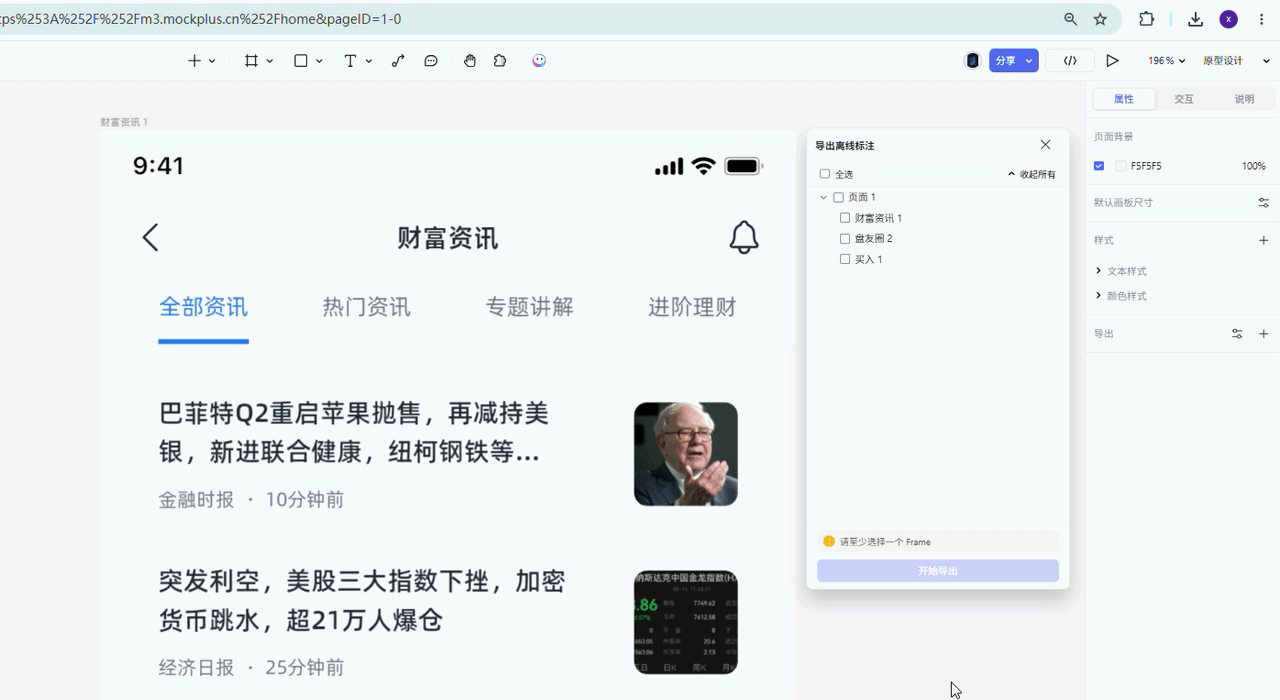Bookmark page with the star icon
Viewport: 1280px width, 700px height.
click(x=1100, y=19)
